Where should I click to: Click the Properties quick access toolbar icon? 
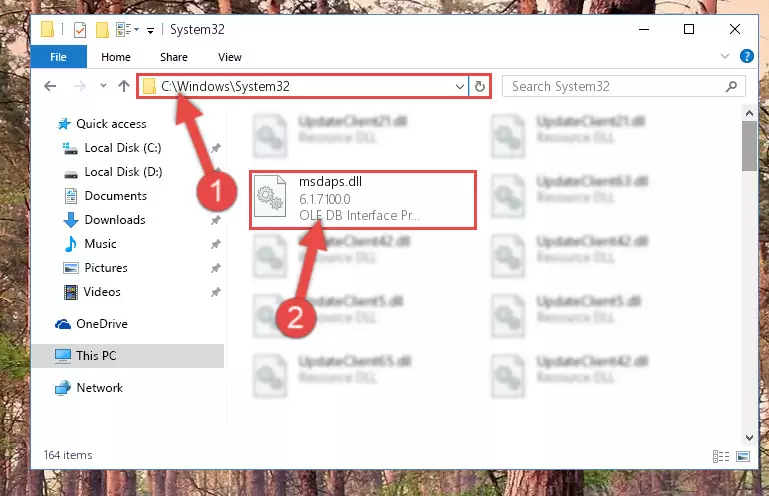tap(80, 30)
